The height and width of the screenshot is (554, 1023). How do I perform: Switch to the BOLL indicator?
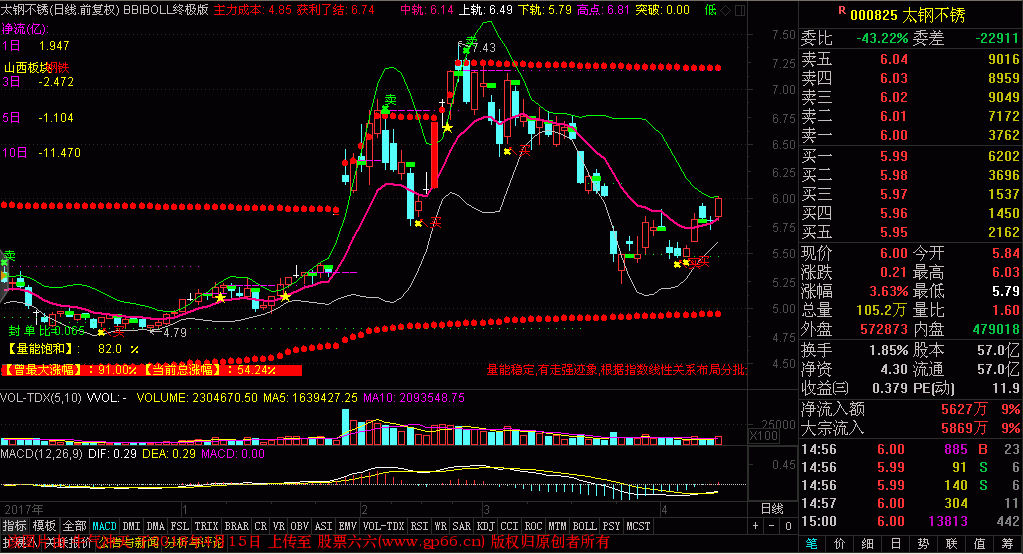(x=585, y=526)
